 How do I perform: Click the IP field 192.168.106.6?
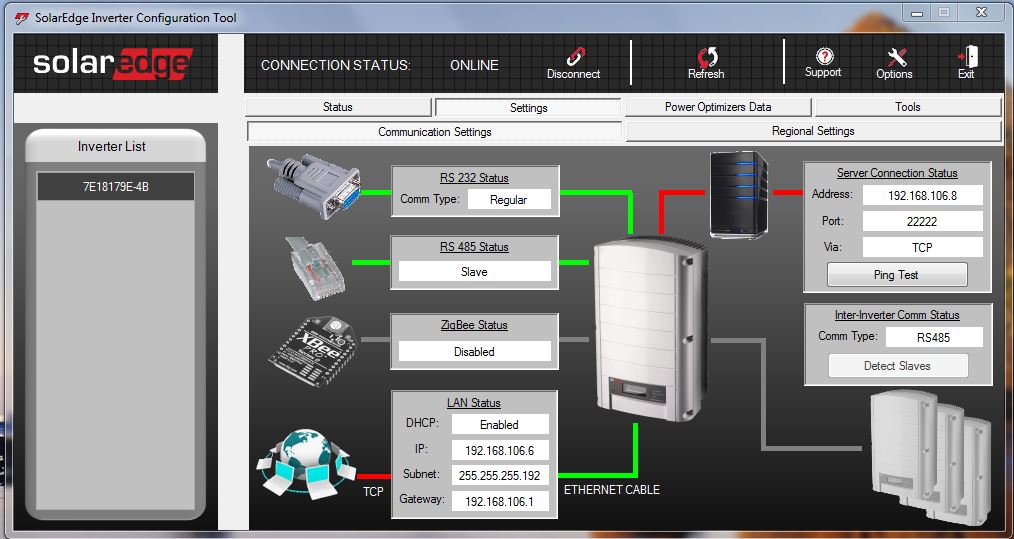(499, 450)
